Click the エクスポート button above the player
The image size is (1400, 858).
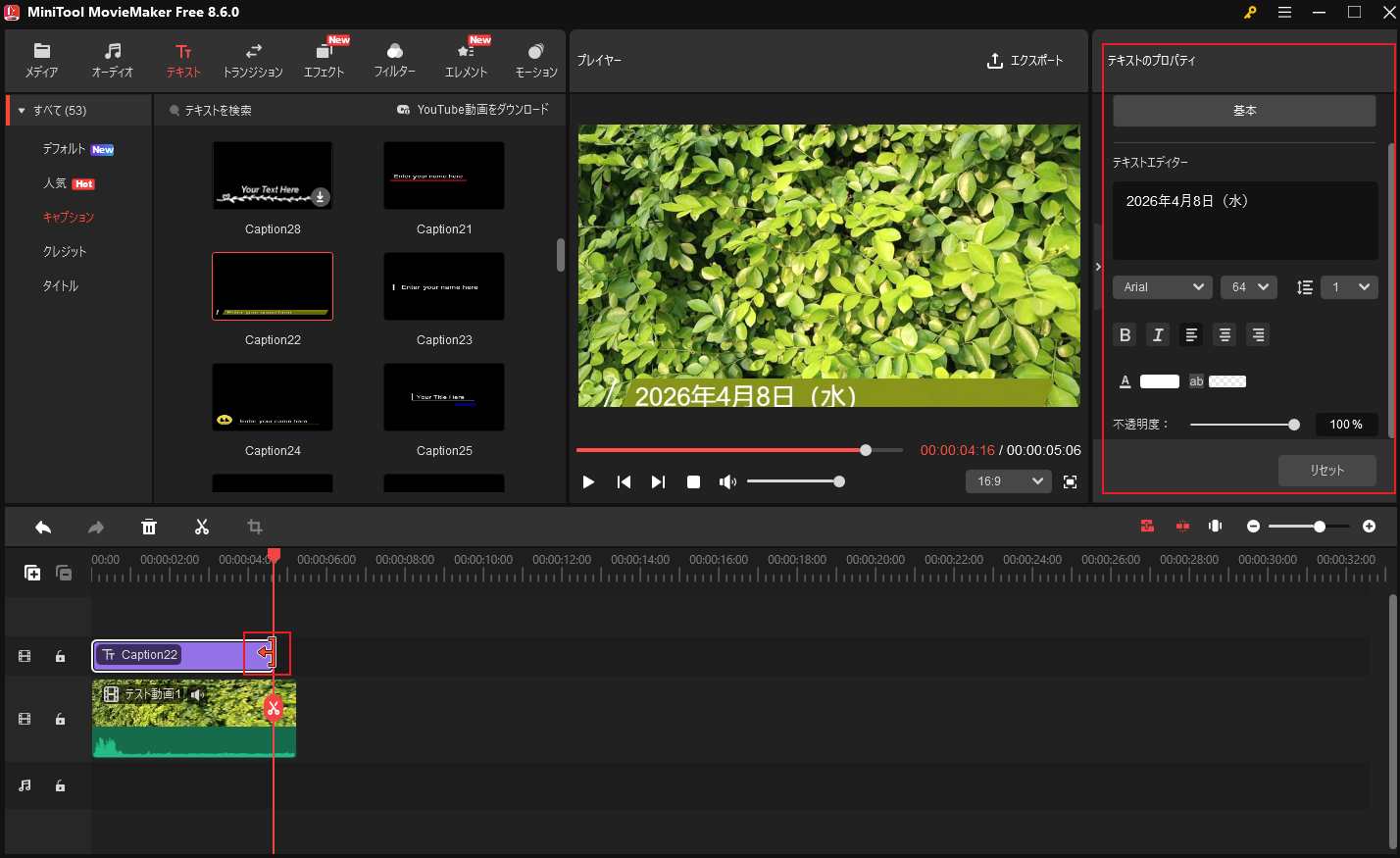(x=1025, y=60)
